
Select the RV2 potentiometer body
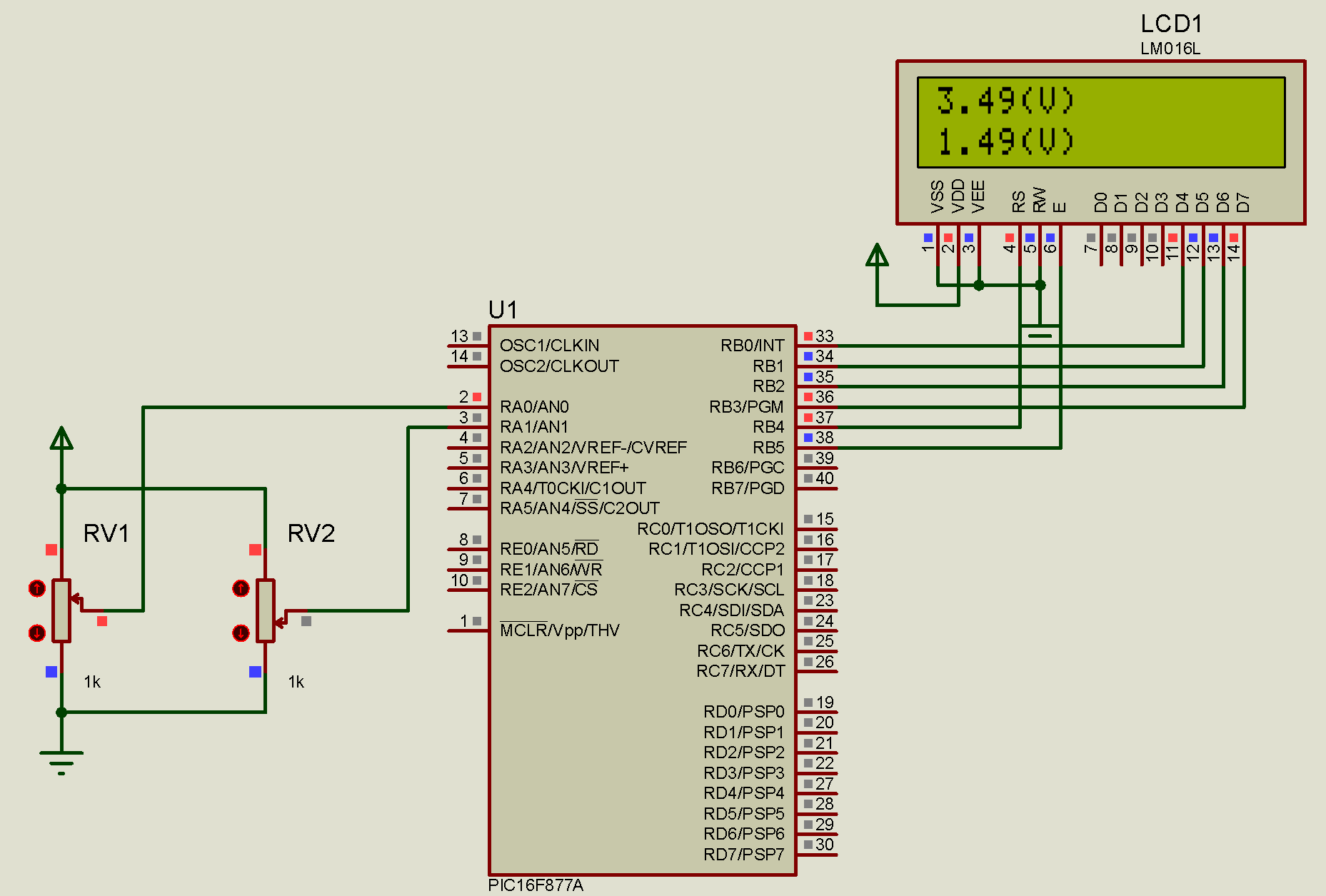point(266,611)
